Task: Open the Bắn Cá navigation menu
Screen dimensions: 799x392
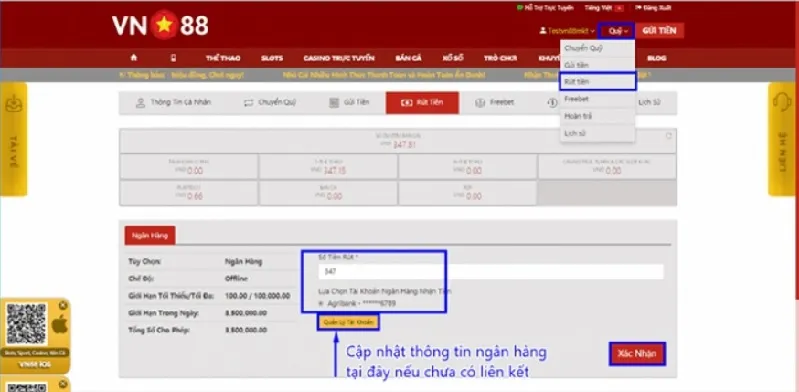Action: (408, 58)
